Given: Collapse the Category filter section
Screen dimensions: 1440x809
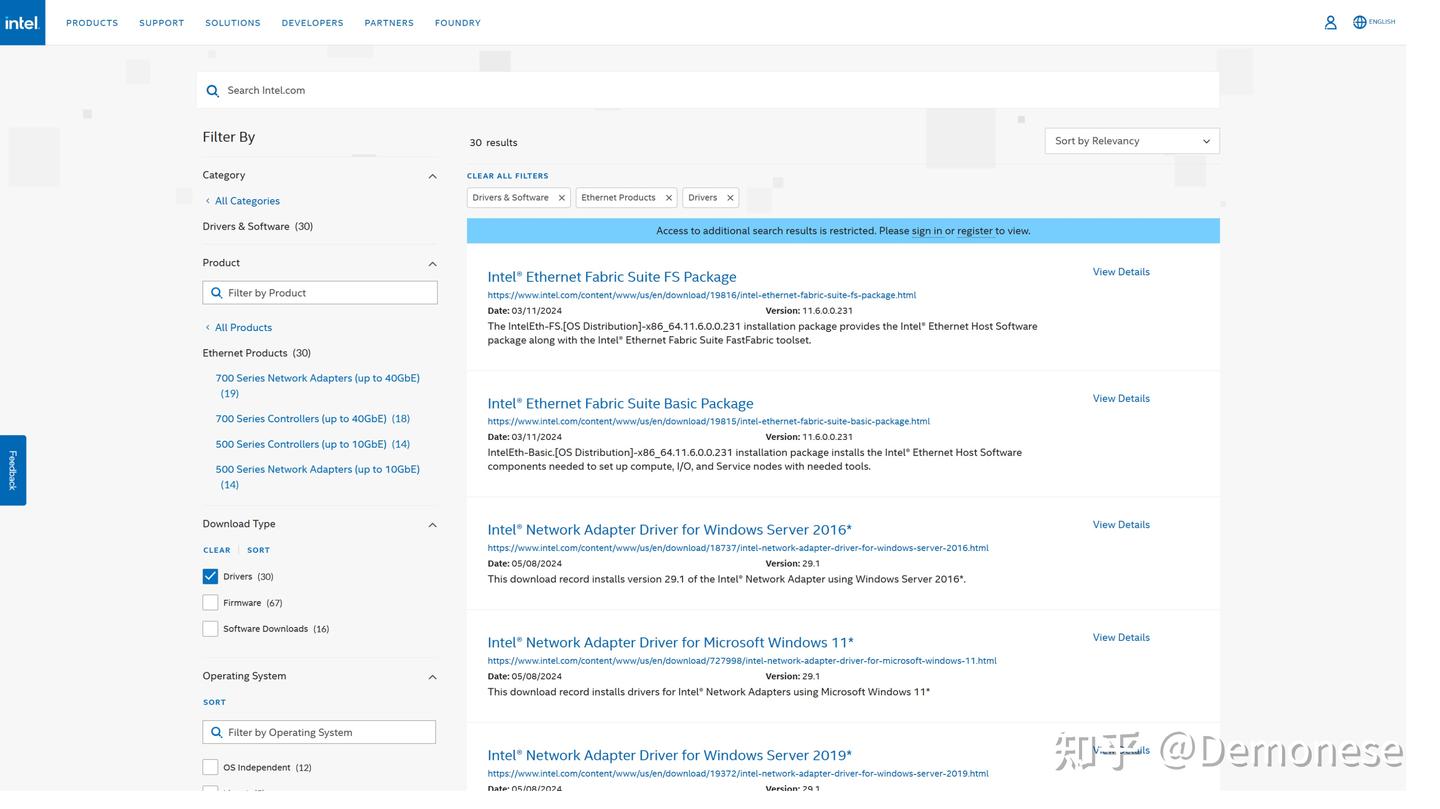Looking at the screenshot, I should pyautogui.click(x=432, y=176).
